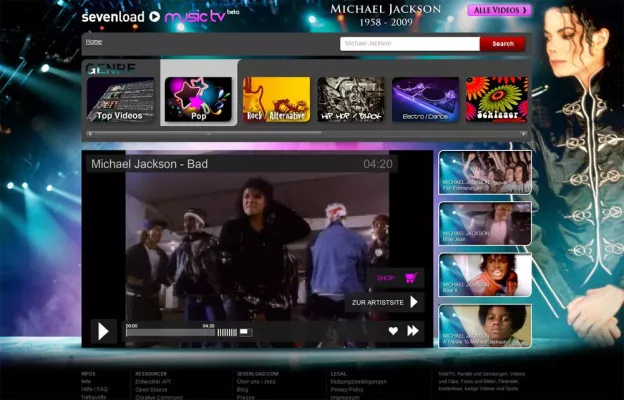Choose the Rock / Alternative genre
The width and height of the screenshot is (624, 400).
point(276,100)
